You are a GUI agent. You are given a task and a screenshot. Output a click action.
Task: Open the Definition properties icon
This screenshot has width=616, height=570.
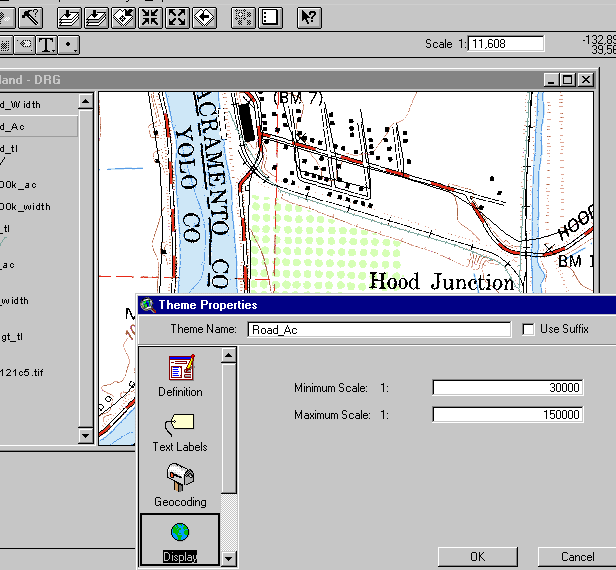click(x=180, y=375)
